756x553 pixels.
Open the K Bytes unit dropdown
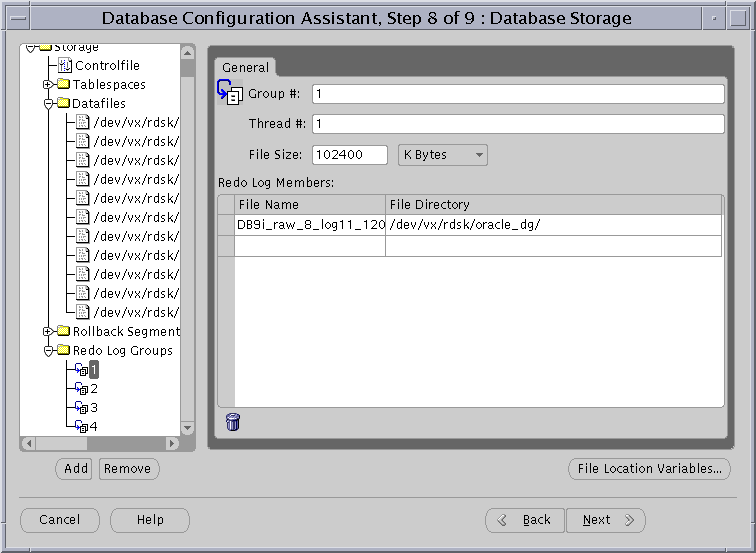pos(442,155)
